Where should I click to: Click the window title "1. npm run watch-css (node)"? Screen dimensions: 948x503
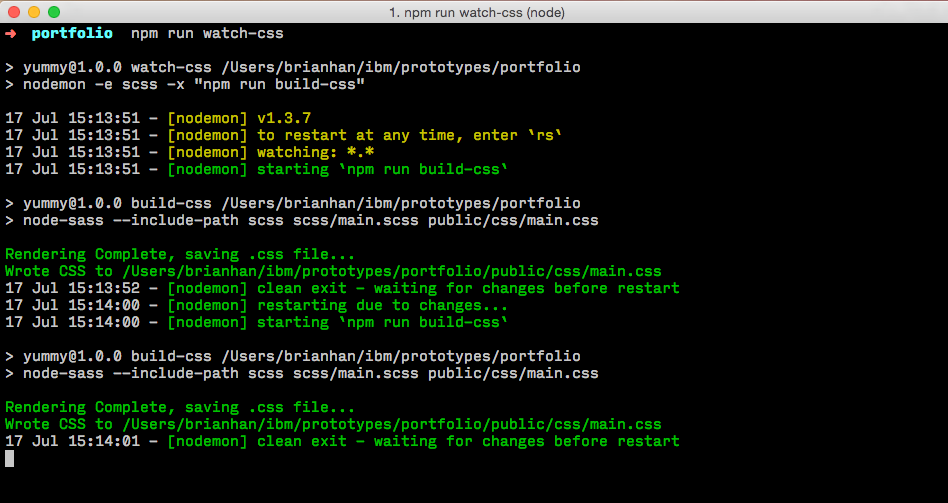pos(476,12)
